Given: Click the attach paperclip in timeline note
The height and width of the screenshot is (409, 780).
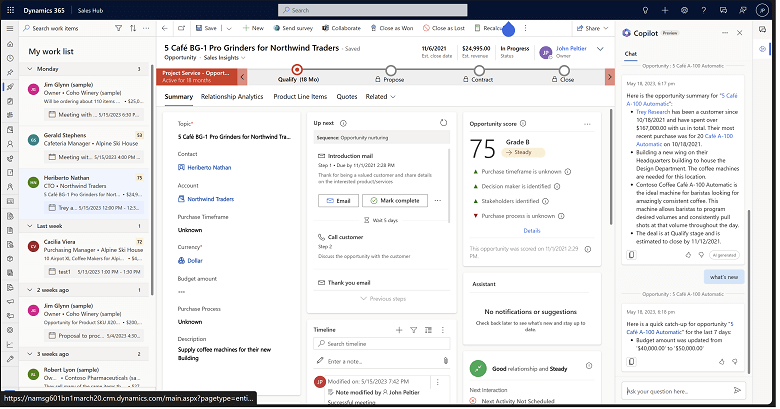Looking at the screenshot, I should click(x=445, y=361).
